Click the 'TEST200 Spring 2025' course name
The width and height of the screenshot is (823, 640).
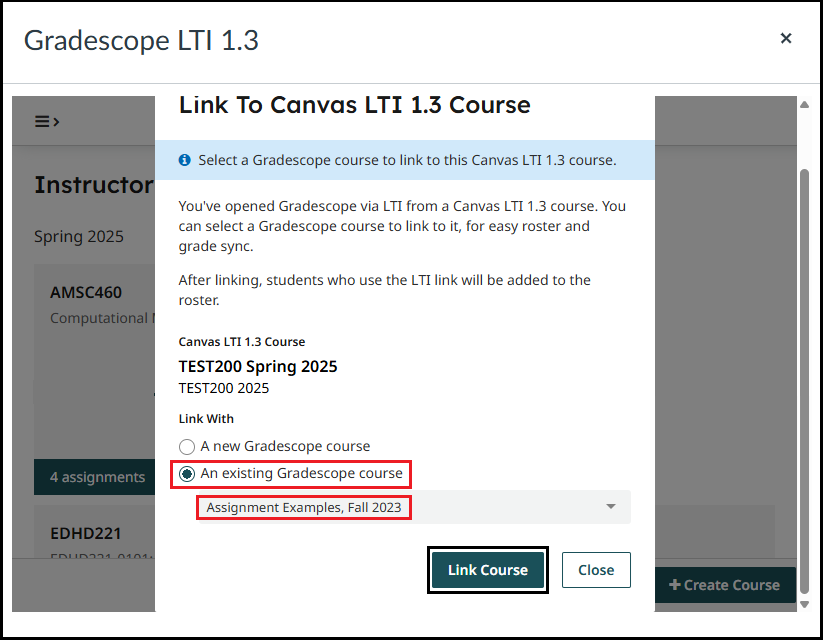[x=258, y=366]
